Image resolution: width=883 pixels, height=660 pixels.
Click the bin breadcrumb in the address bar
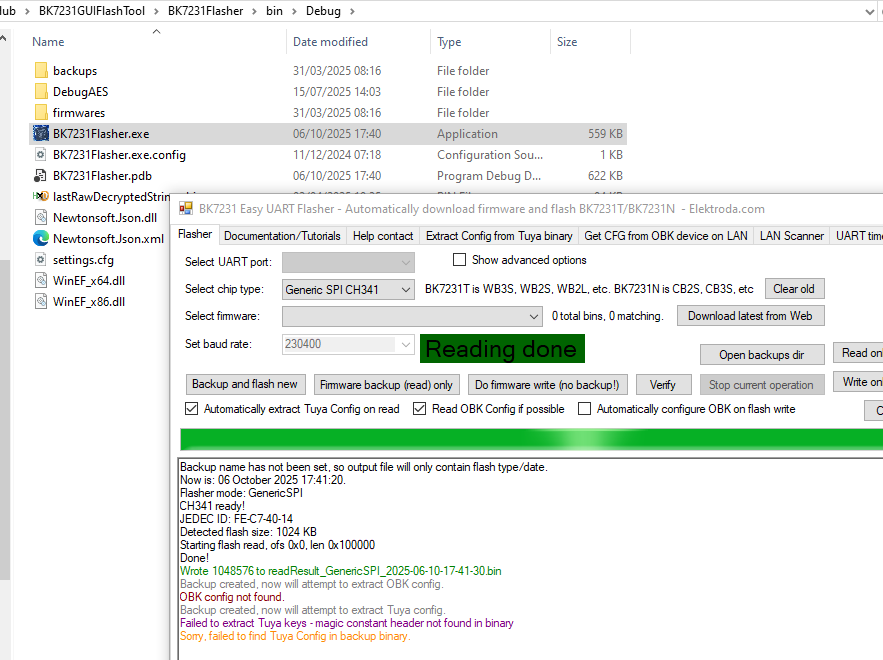[274, 11]
